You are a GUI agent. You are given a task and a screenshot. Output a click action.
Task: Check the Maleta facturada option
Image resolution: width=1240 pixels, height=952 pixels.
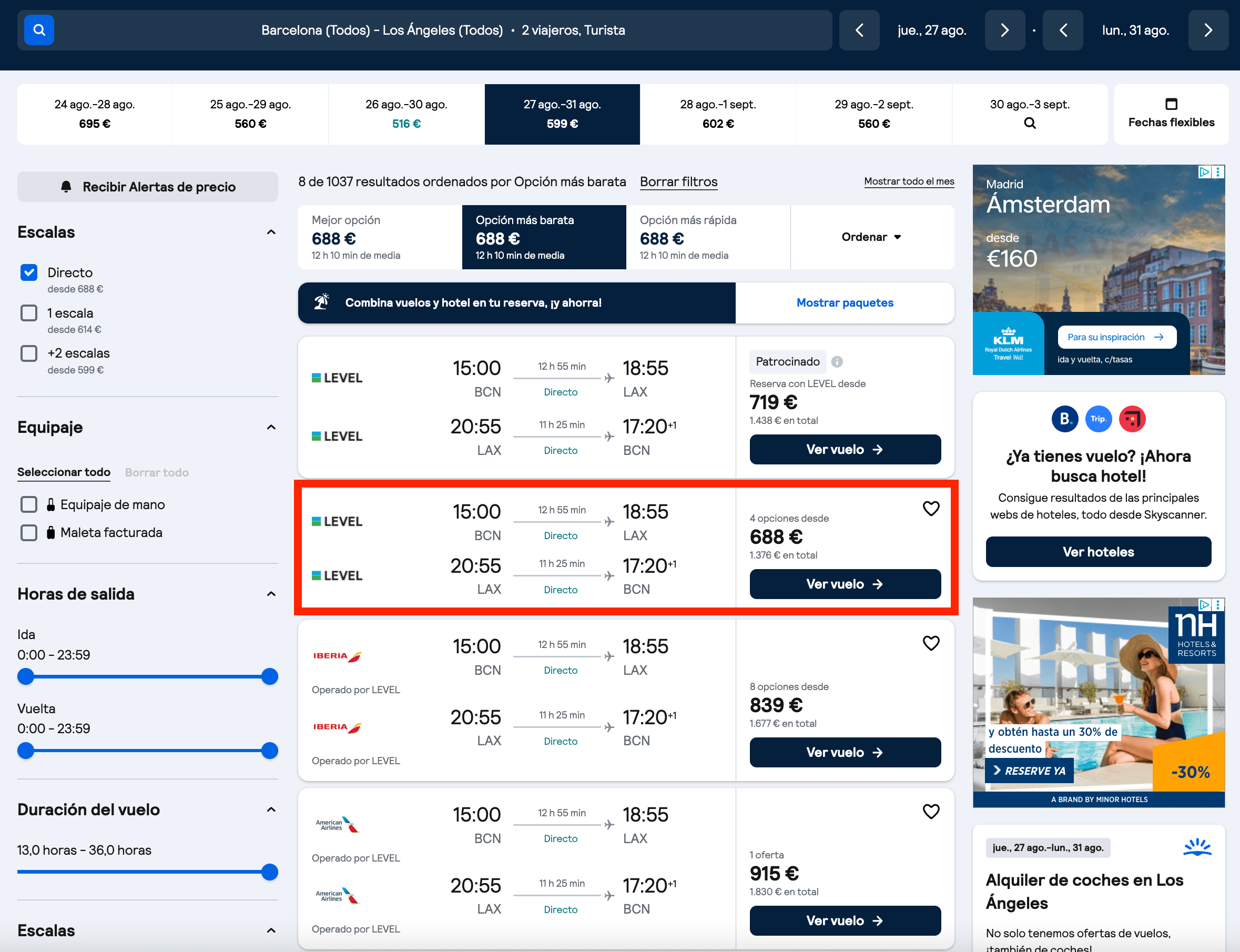point(29,532)
